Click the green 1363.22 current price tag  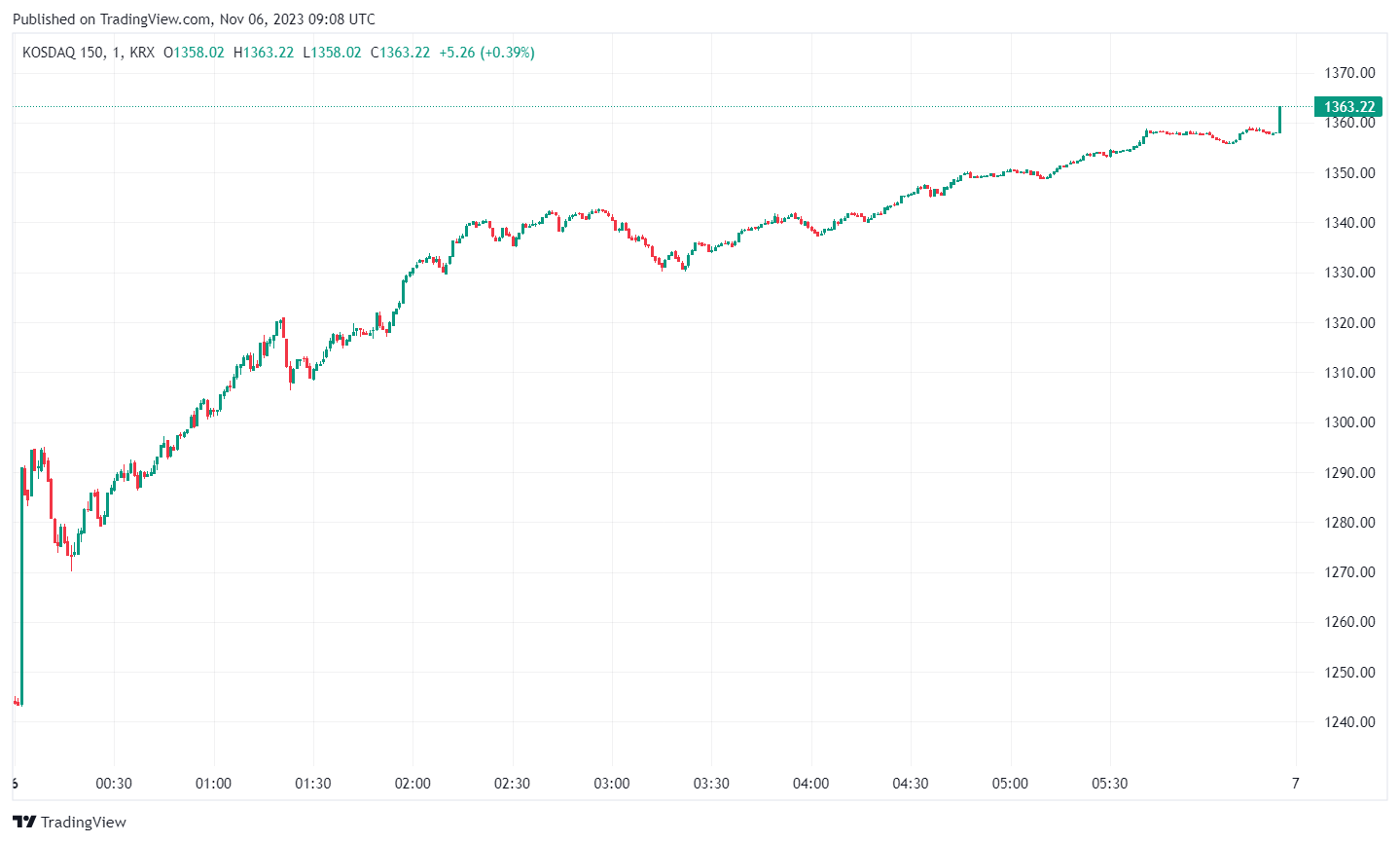tap(1348, 107)
